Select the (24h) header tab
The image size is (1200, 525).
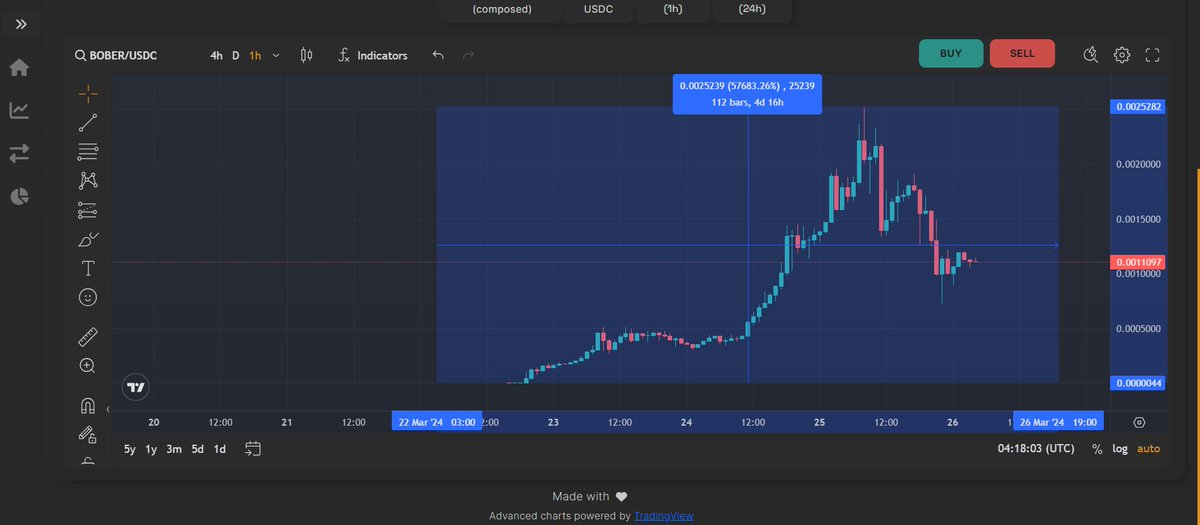click(x=752, y=10)
